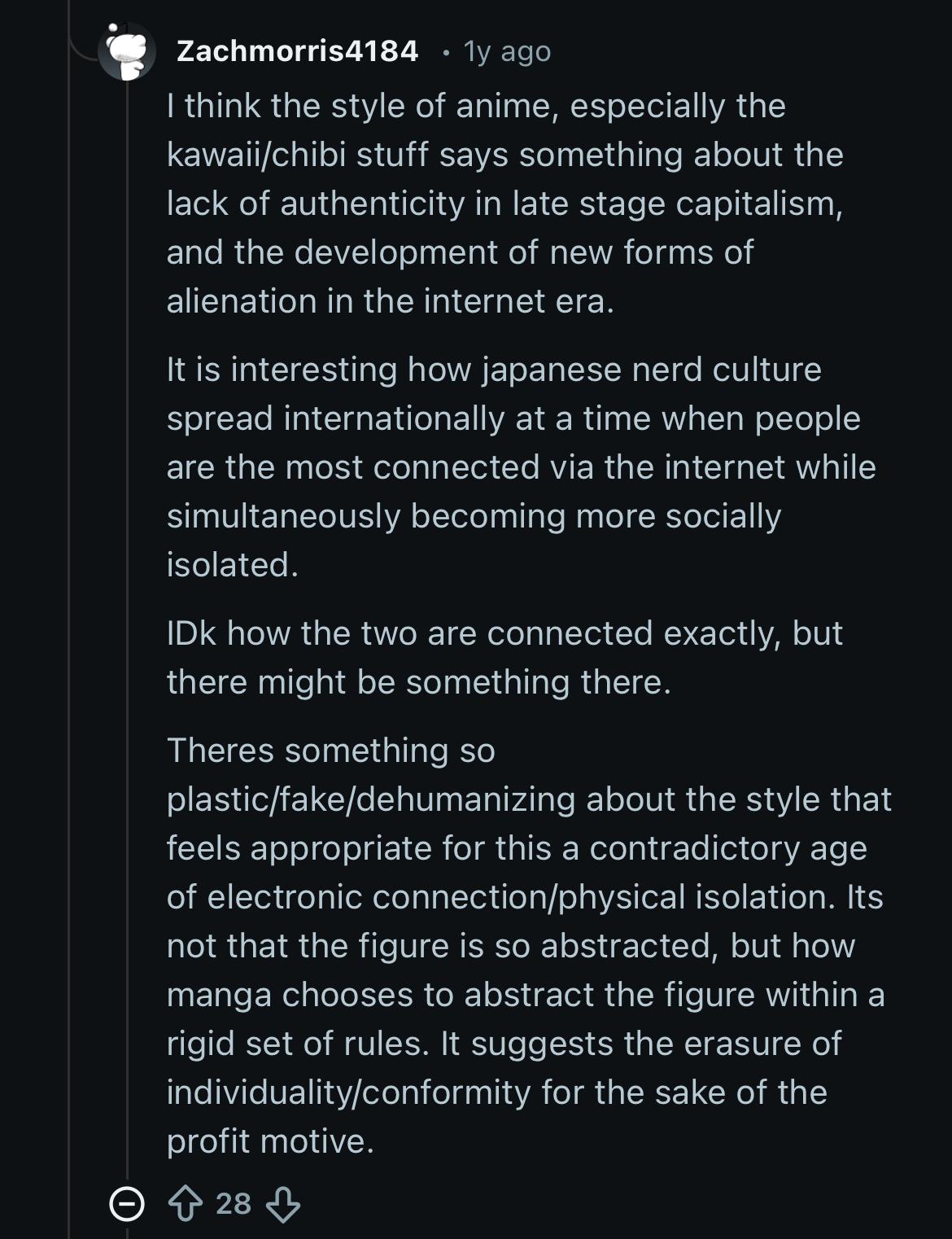952x1239 pixels.
Task: Click paragraph starting "I think the style"
Action: click(504, 204)
